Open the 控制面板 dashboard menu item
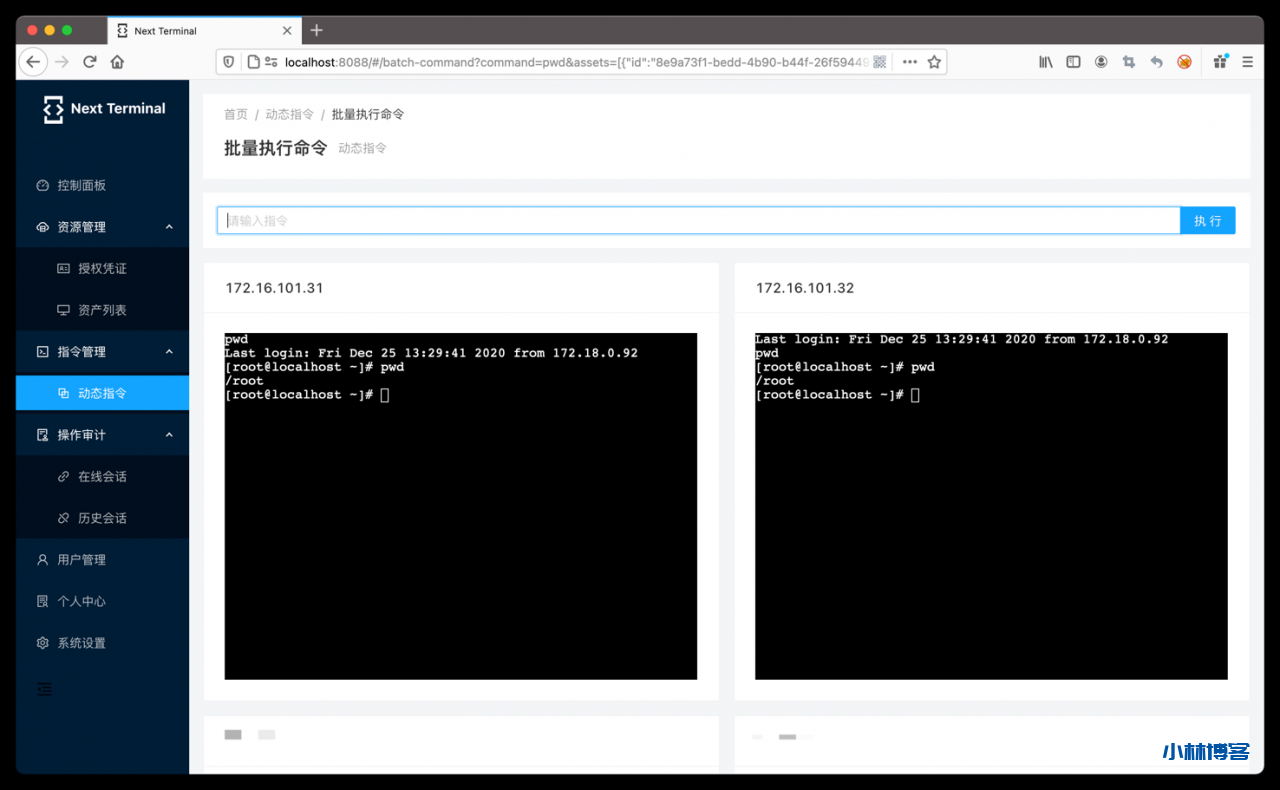Image resolution: width=1280 pixels, height=790 pixels. (81, 185)
